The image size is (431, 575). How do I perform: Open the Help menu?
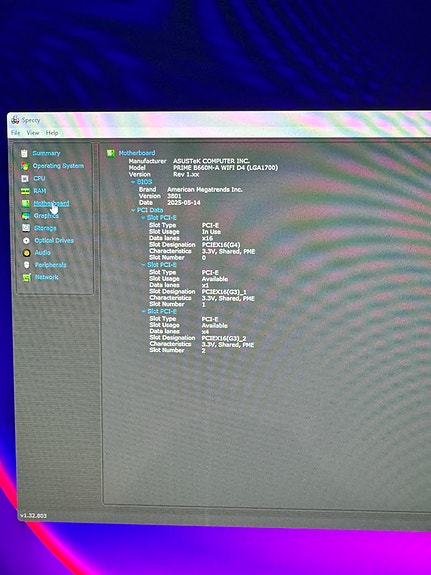[52, 133]
